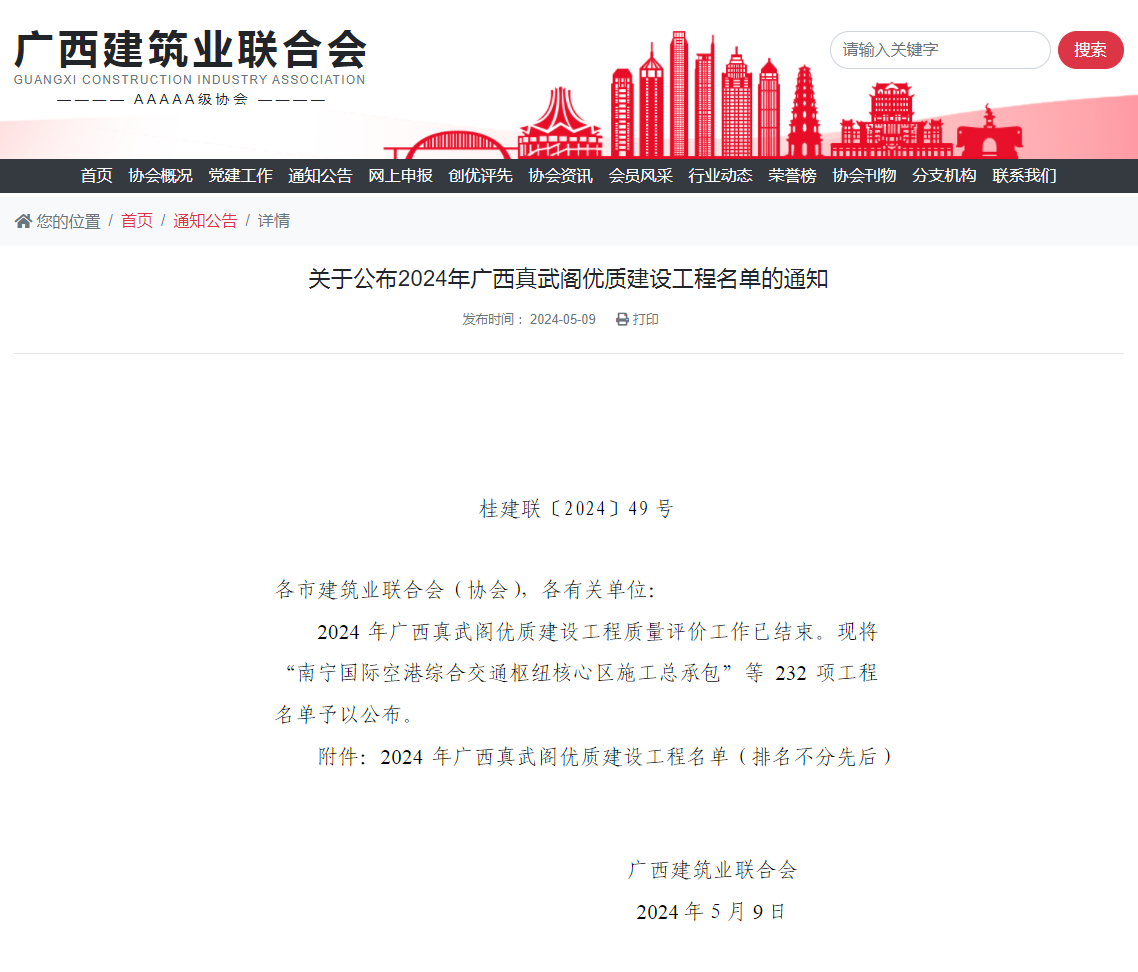Select 通知公告 in the top navigation bar
Image resolution: width=1138 pixels, height=972 pixels.
click(x=320, y=176)
